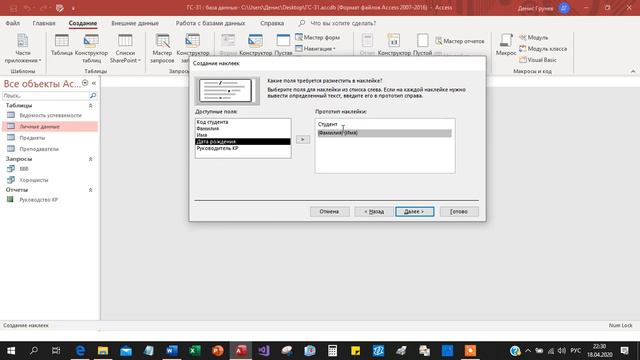This screenshot has height=360, width=640.
Task: Select 'Фамилия' in available fields list
Action: coord(243,129)
